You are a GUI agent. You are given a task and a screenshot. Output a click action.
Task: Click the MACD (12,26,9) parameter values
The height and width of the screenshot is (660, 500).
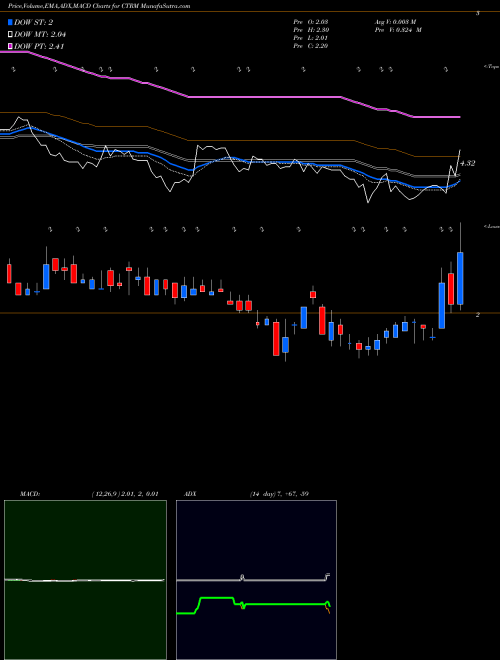(125, 494)
